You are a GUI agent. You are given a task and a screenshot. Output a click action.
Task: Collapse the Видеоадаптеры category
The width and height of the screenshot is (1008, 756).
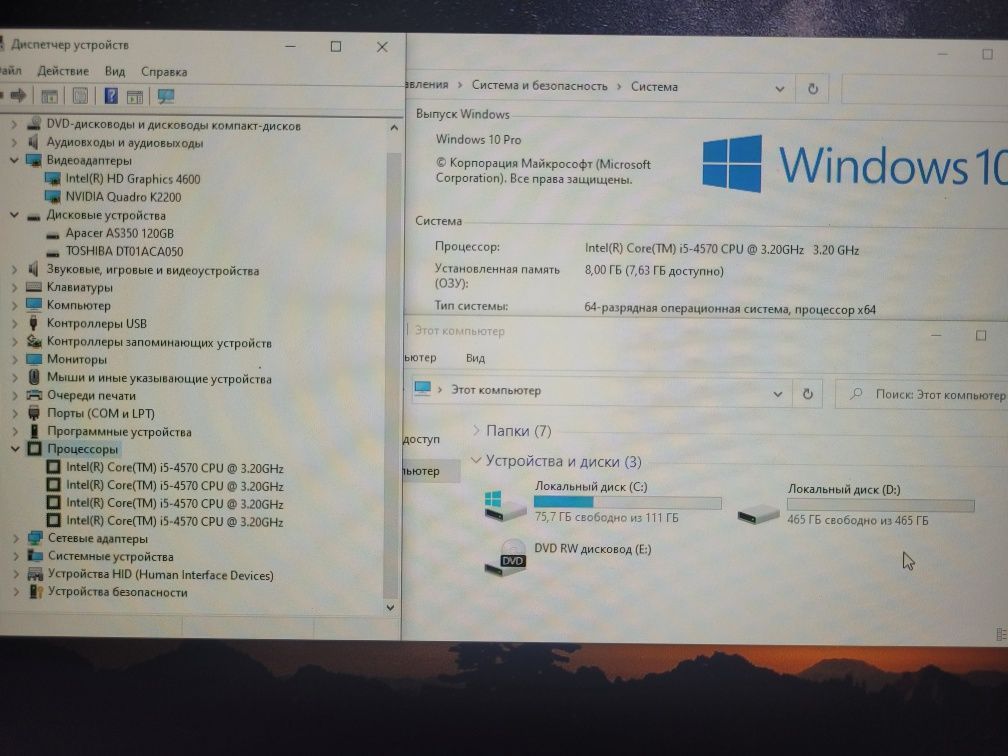[14, 160]
